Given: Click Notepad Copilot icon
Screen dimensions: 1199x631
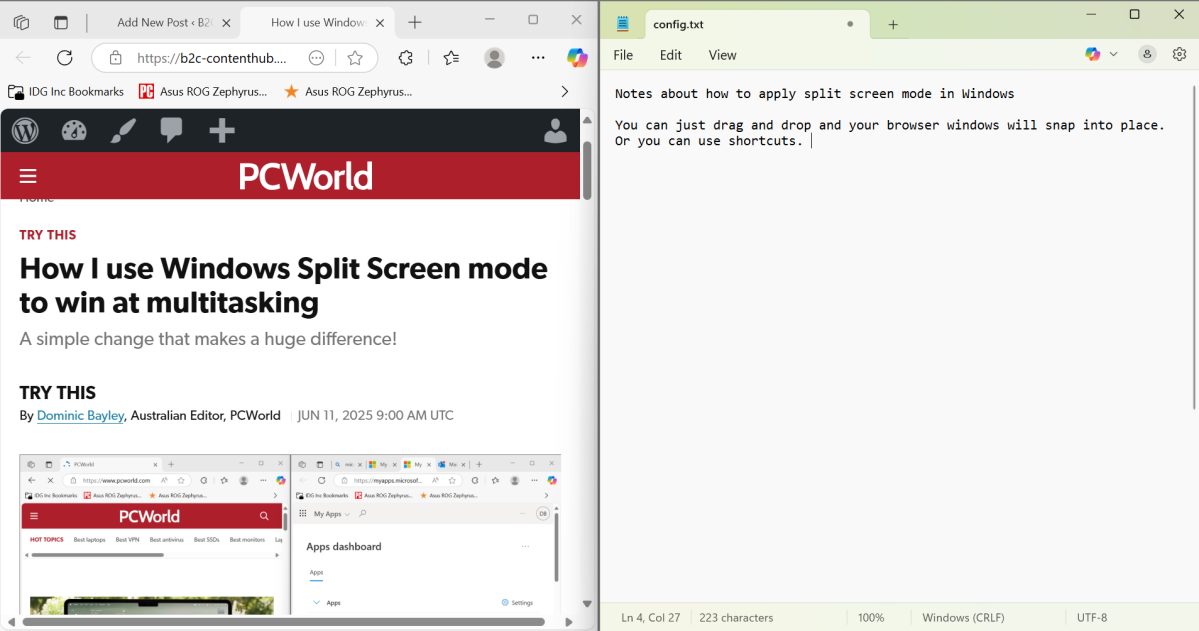Looking at the screenshot, I should coord(1093,54).
